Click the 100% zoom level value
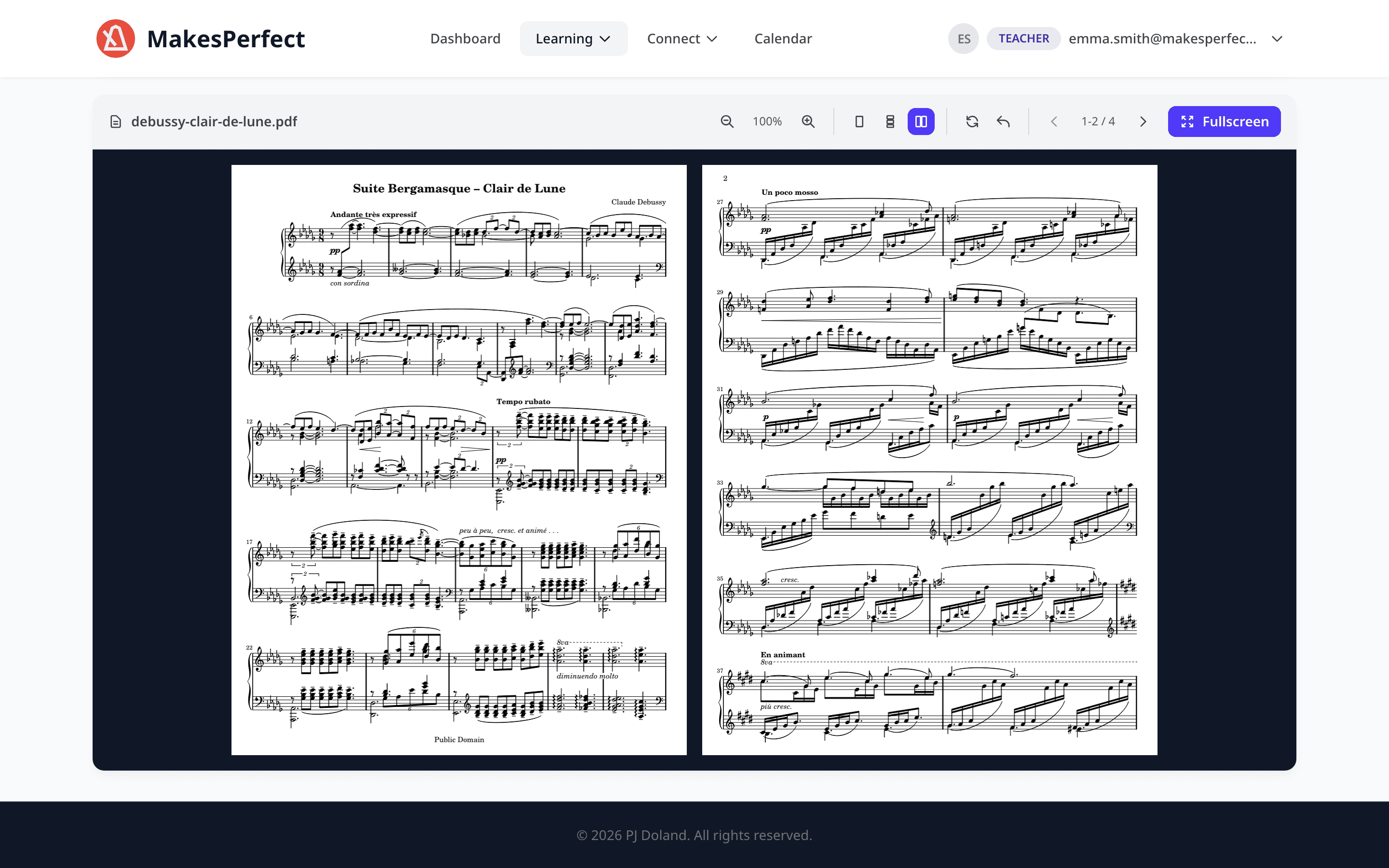 point(767,122)
